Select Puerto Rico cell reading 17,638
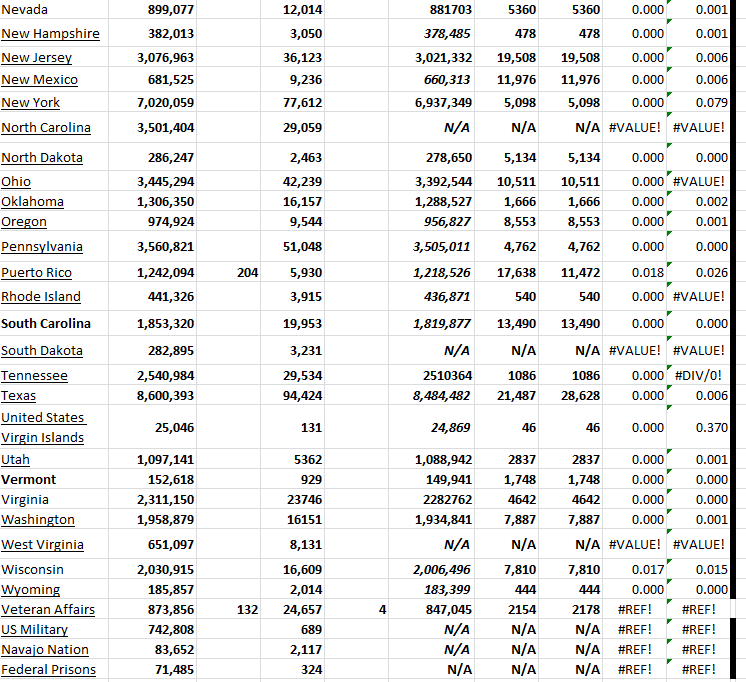The height and width of the screenshot is (682, 746). pos(507,273)
